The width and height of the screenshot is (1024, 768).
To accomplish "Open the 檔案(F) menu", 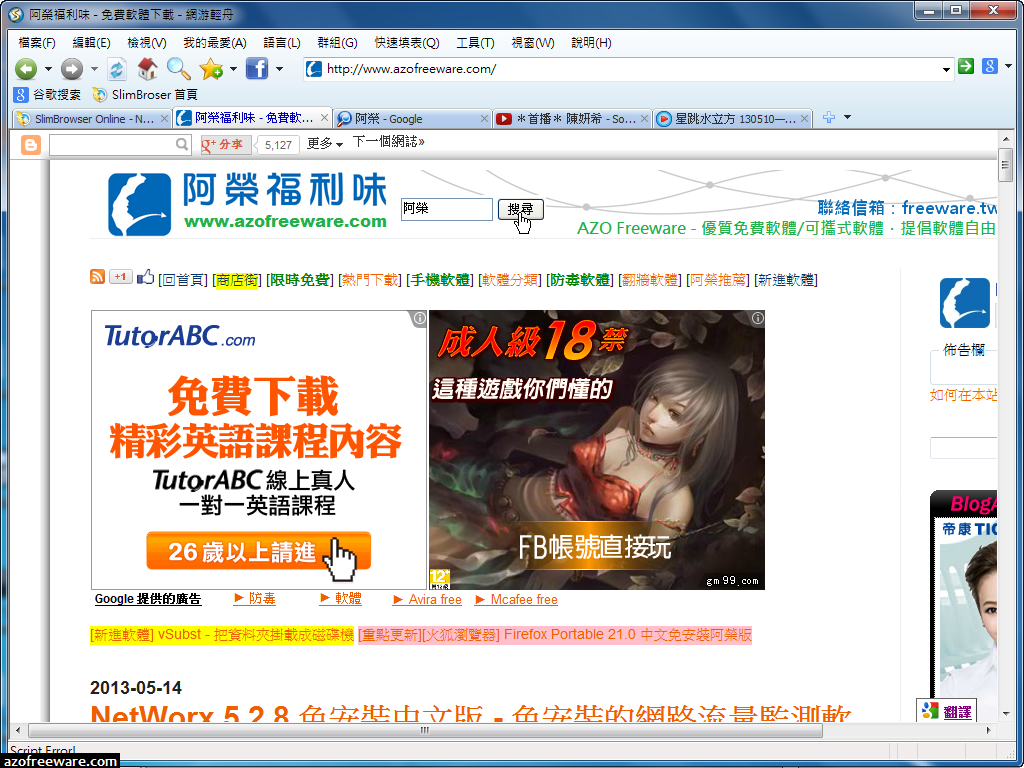I will (x=37, y=43).
